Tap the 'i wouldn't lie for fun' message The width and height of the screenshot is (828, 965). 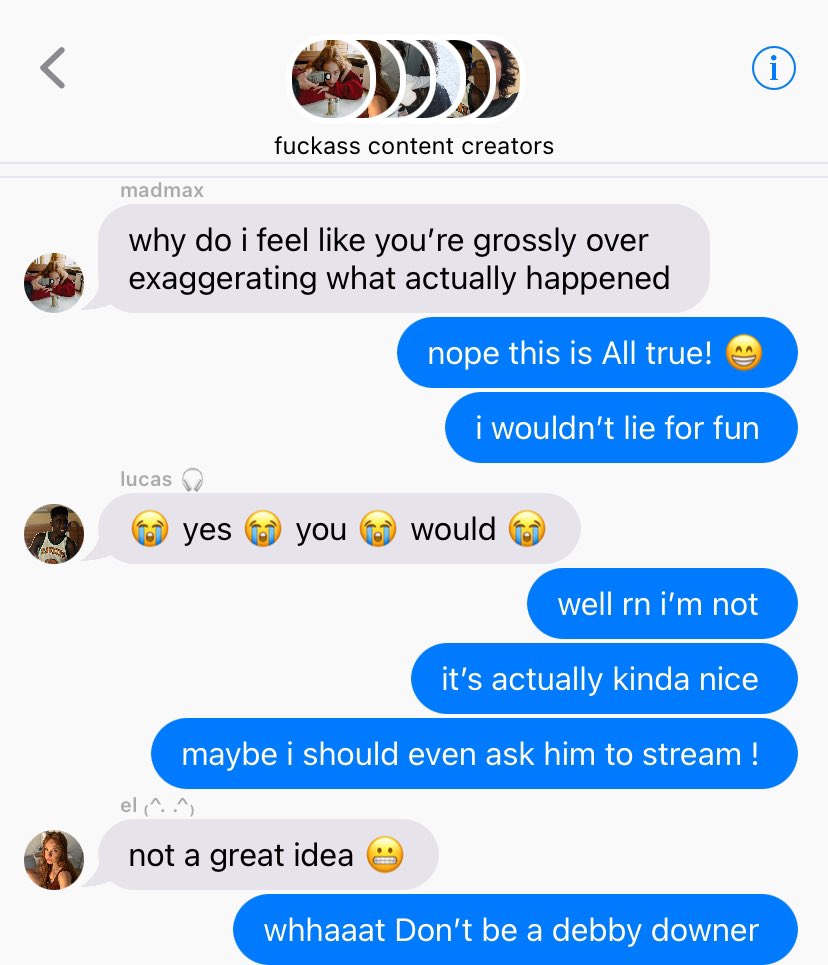point(621,428)
